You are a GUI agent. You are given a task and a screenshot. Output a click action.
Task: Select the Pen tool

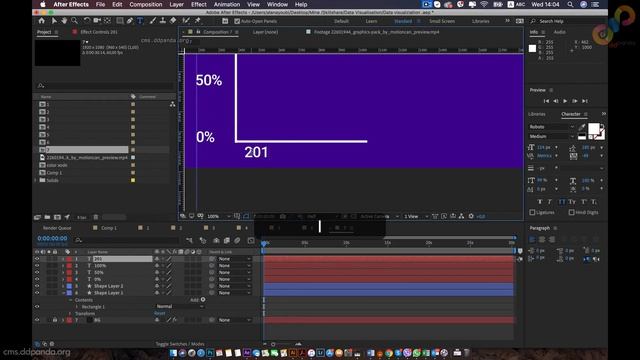(130, 20)
